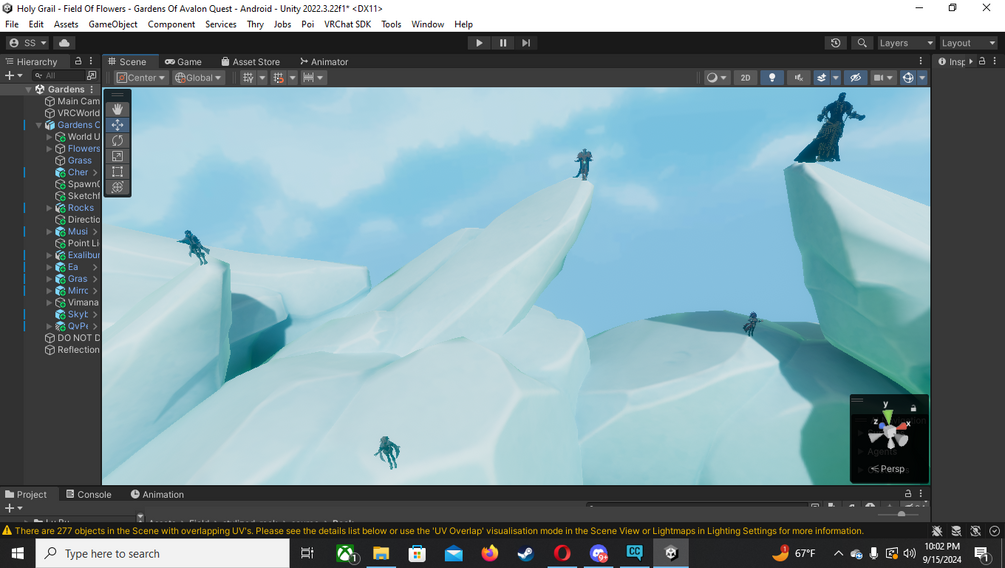Click the Hierarchy search-by-type icon

(x=92, y=76)
